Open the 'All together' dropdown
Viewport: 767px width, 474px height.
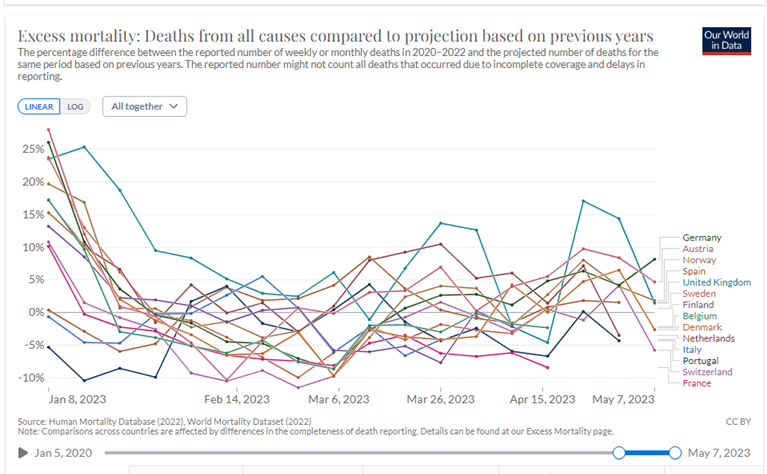(144, 106)
